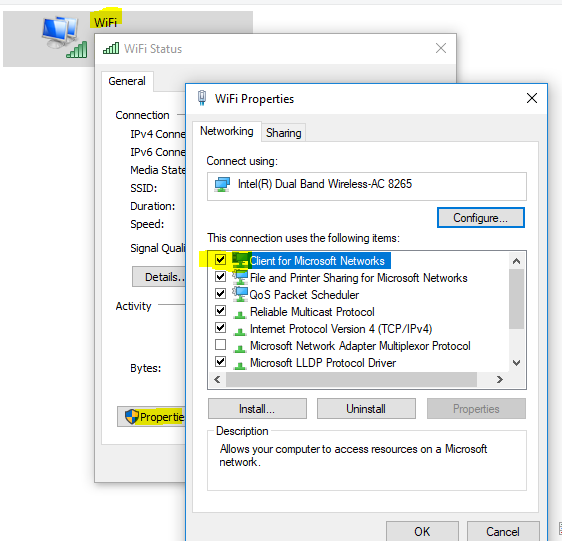Image resolution: width=562 pixels, height=541 pixels.
Task: Open the Configure adapter dialog
Action: click(481, 218)
